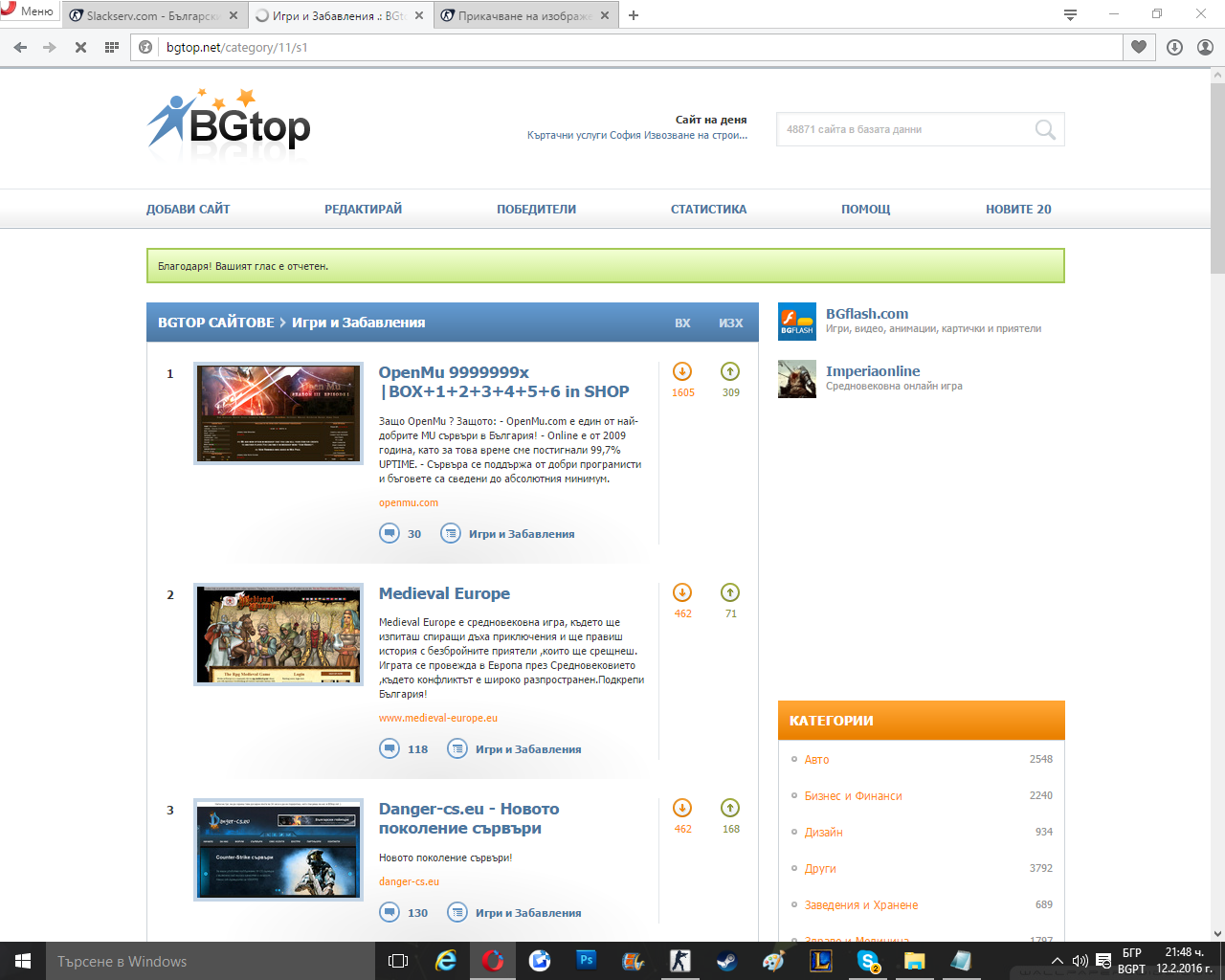1225x980 pixels.
Task: Select the Бизнес и Финанси category
Action: coord(853,795)
